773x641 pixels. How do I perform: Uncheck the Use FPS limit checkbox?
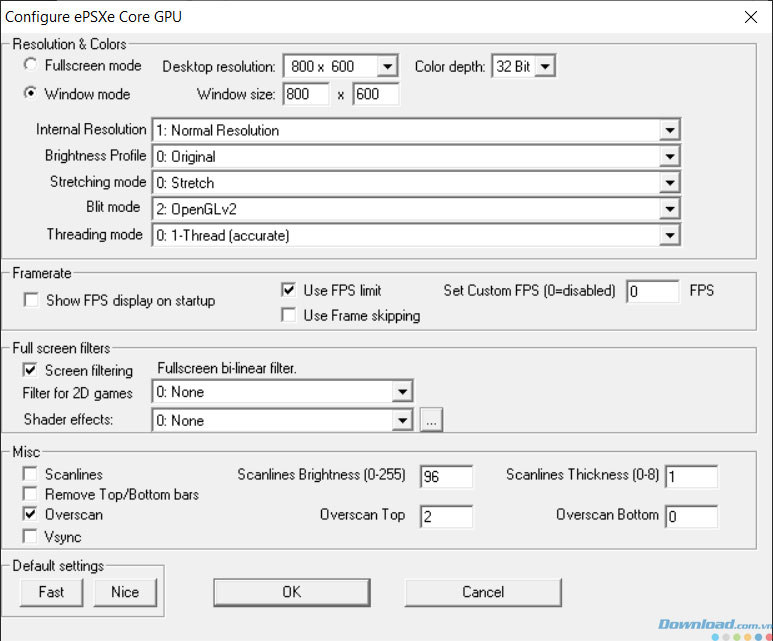pos(289,290)
